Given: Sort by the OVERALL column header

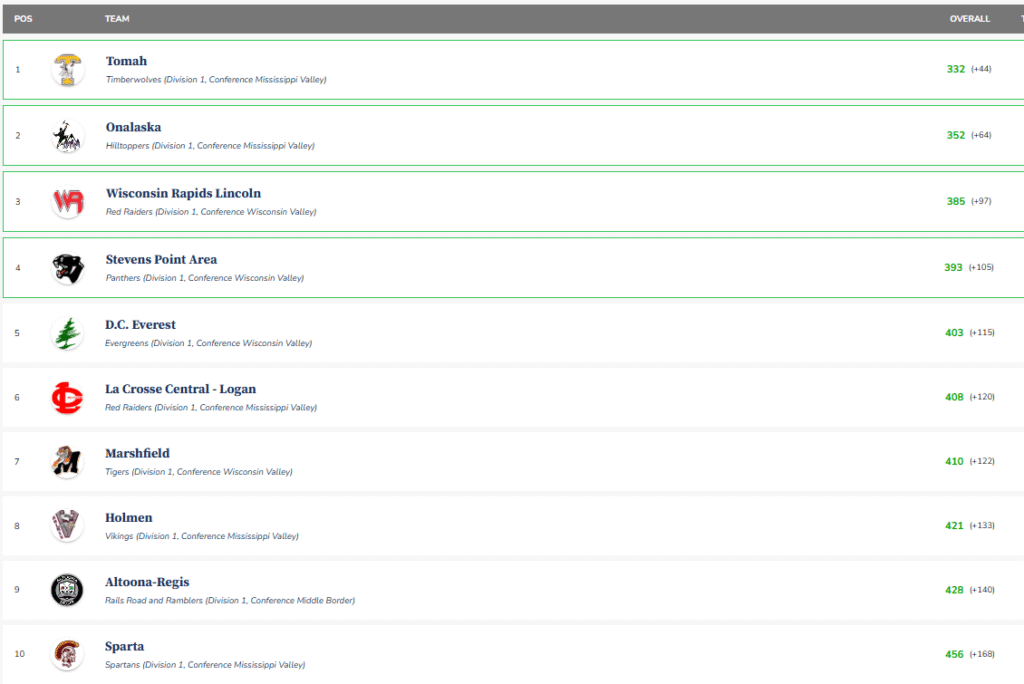Looking at the screenshot, I should coord(969,19).
